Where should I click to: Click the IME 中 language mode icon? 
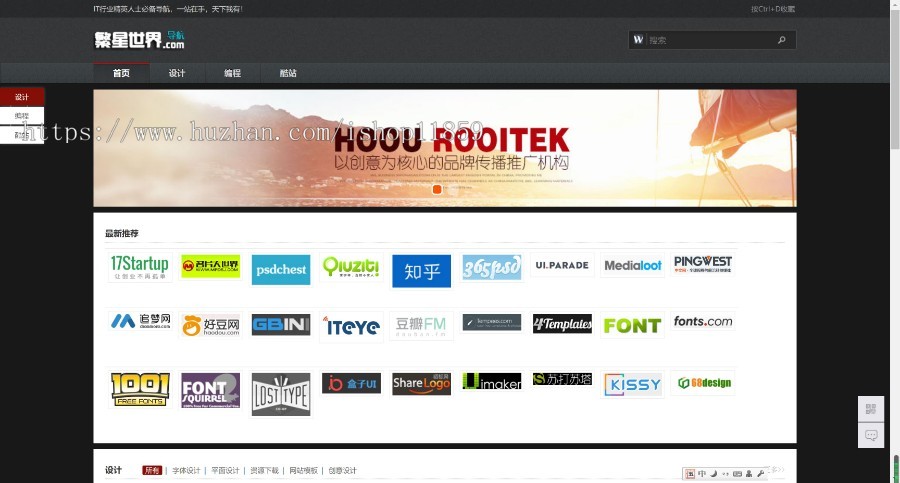[x=701, y=474]
